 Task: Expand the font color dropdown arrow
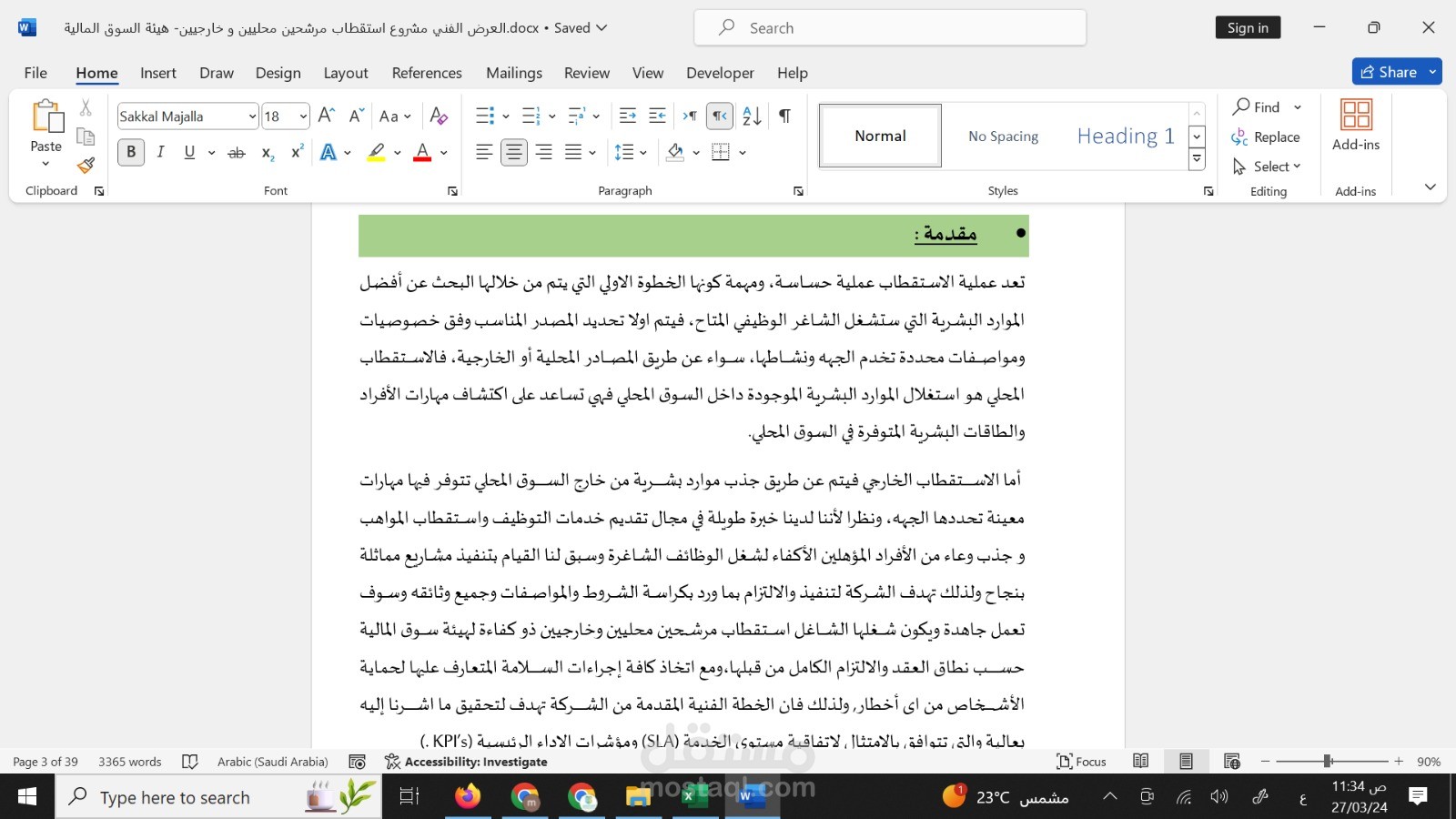443,152
